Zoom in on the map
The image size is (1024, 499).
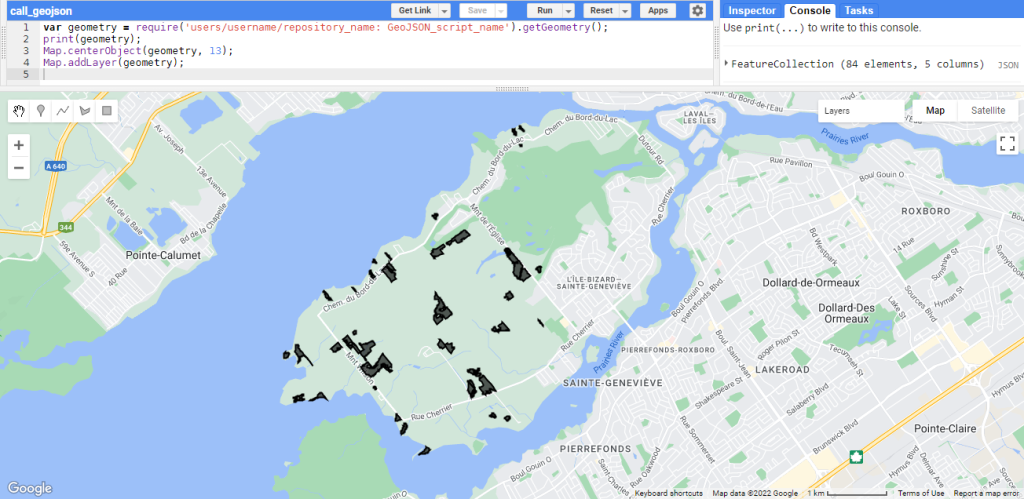click(19, 145)
